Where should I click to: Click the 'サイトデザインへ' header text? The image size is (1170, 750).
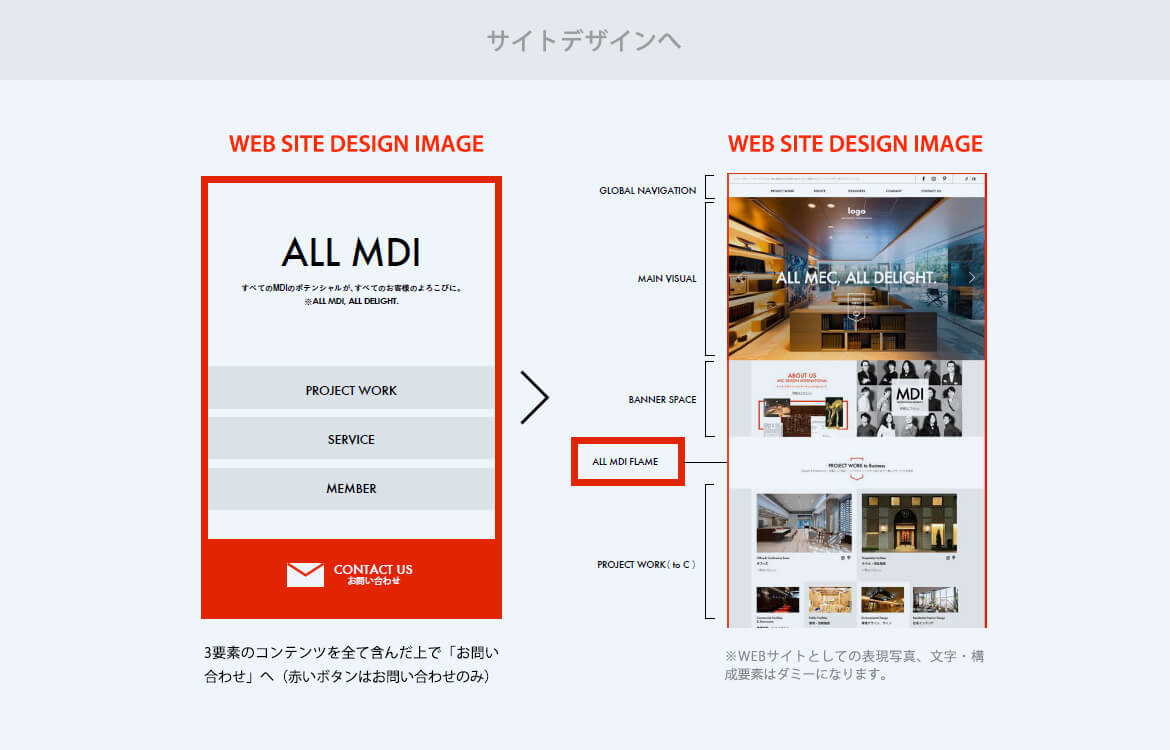pos(584,40)
